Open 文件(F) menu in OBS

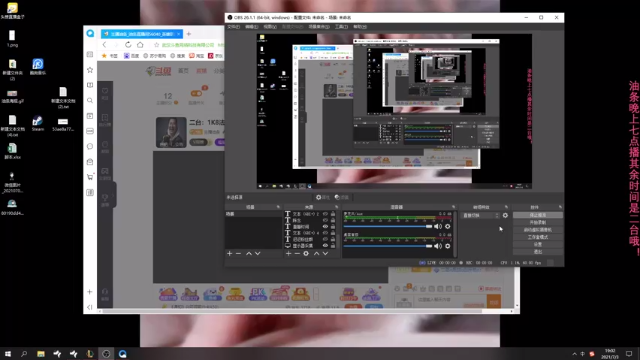pos(233,27)
